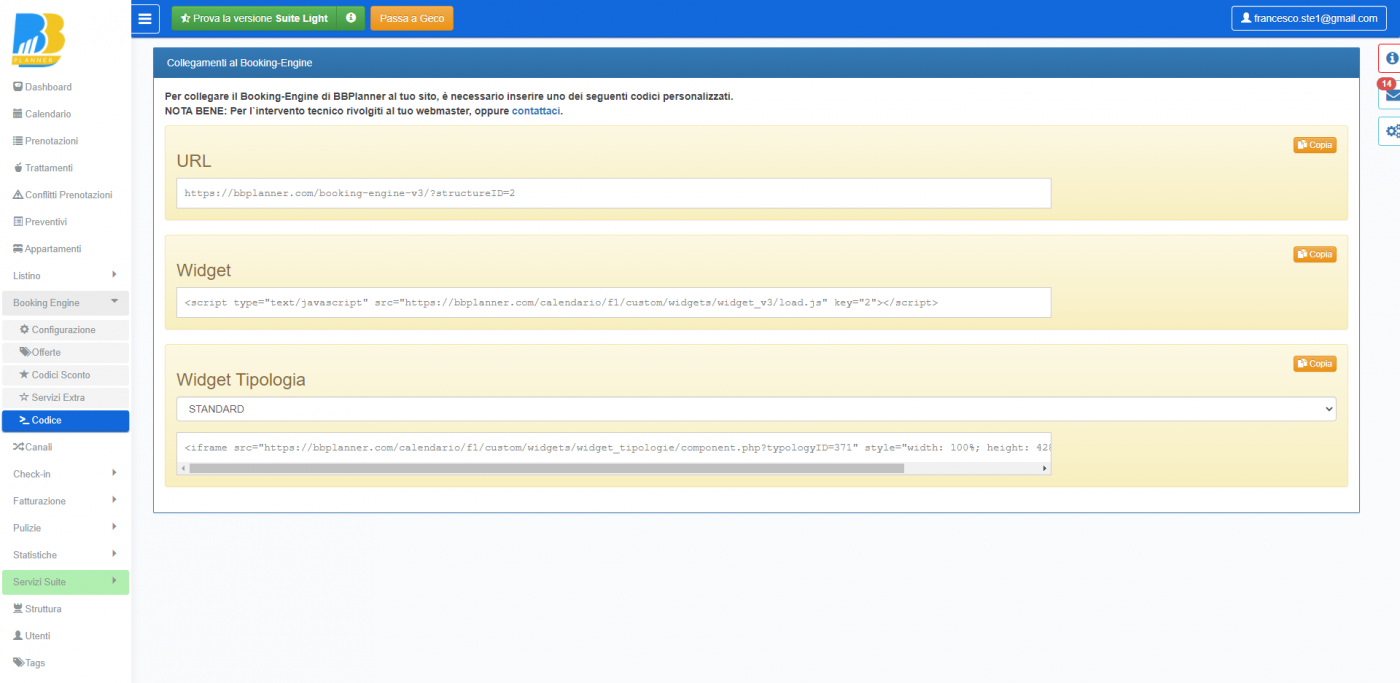This screenshot has height=683, width=1400.
Task: Expand the Listino submenu
Action: click(x=65, y=275)
